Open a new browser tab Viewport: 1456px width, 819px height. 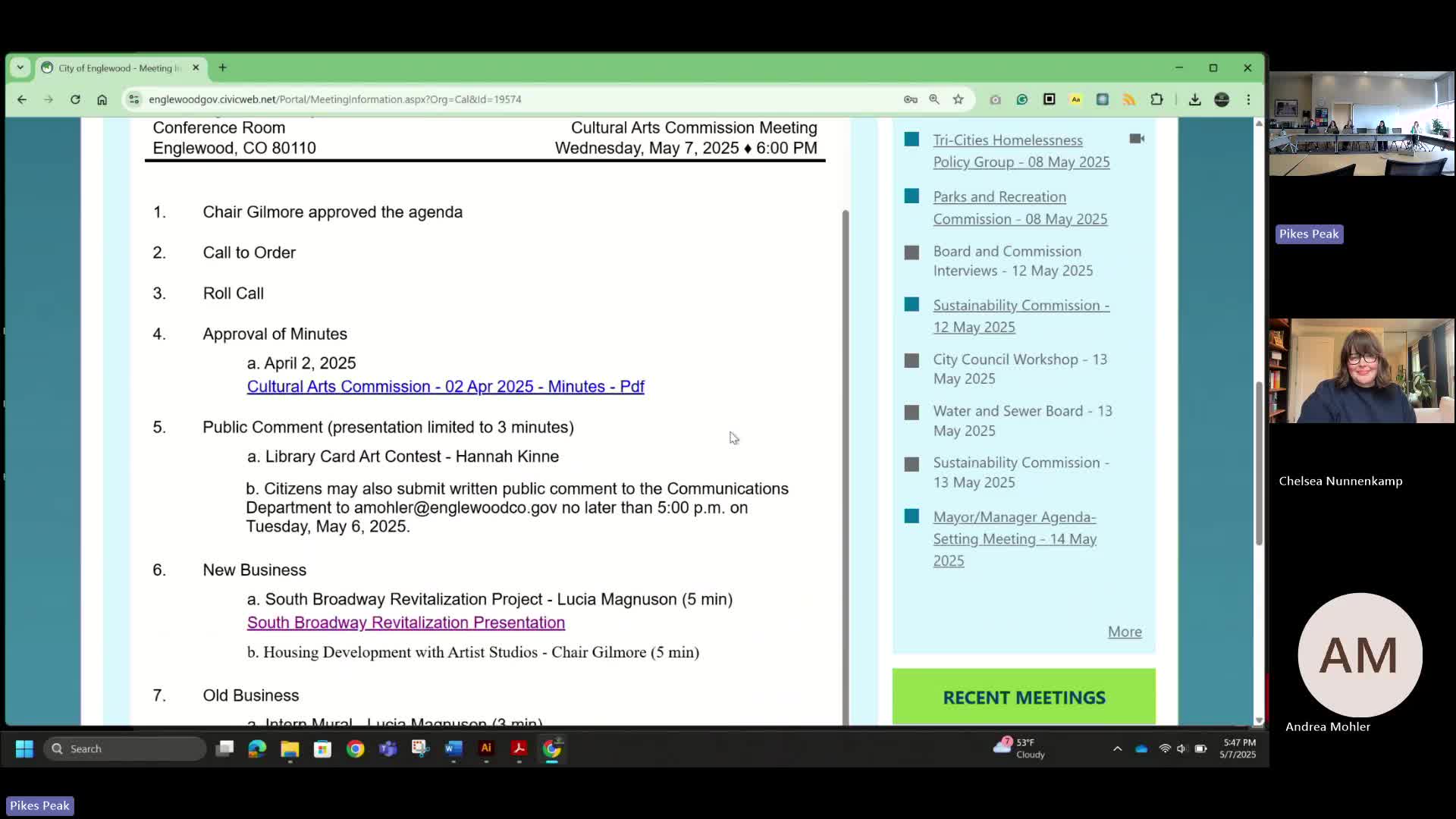pyautogui.click(x=222, y=67)
